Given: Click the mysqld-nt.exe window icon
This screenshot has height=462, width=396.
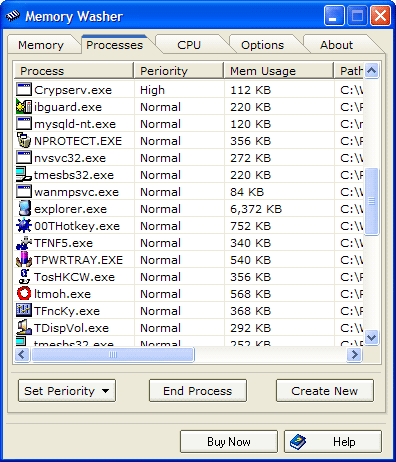Looking at the screenshot, I should click(x=24, y=124).
